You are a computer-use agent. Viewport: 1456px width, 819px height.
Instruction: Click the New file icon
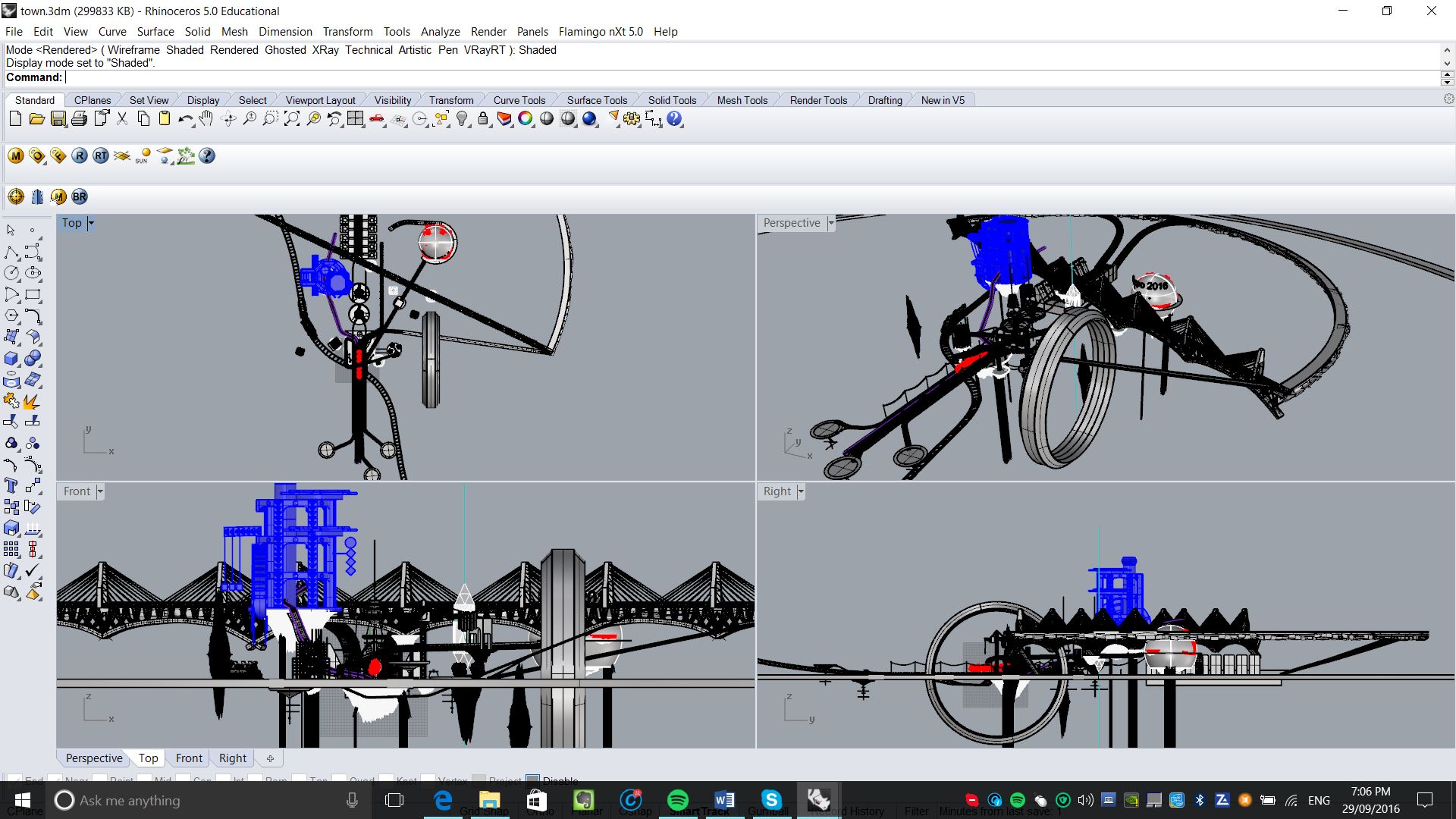(15, 119)
